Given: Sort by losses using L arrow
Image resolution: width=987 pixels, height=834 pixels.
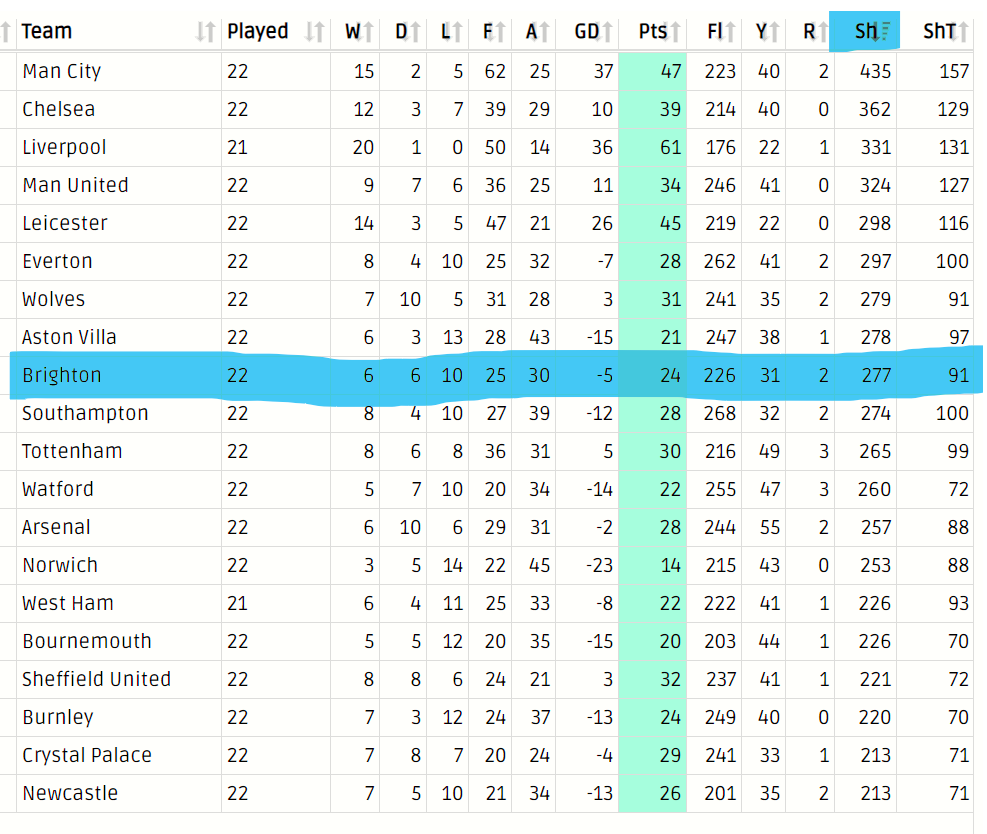Looking at the screenshot, I should click(x=456, y=31).
